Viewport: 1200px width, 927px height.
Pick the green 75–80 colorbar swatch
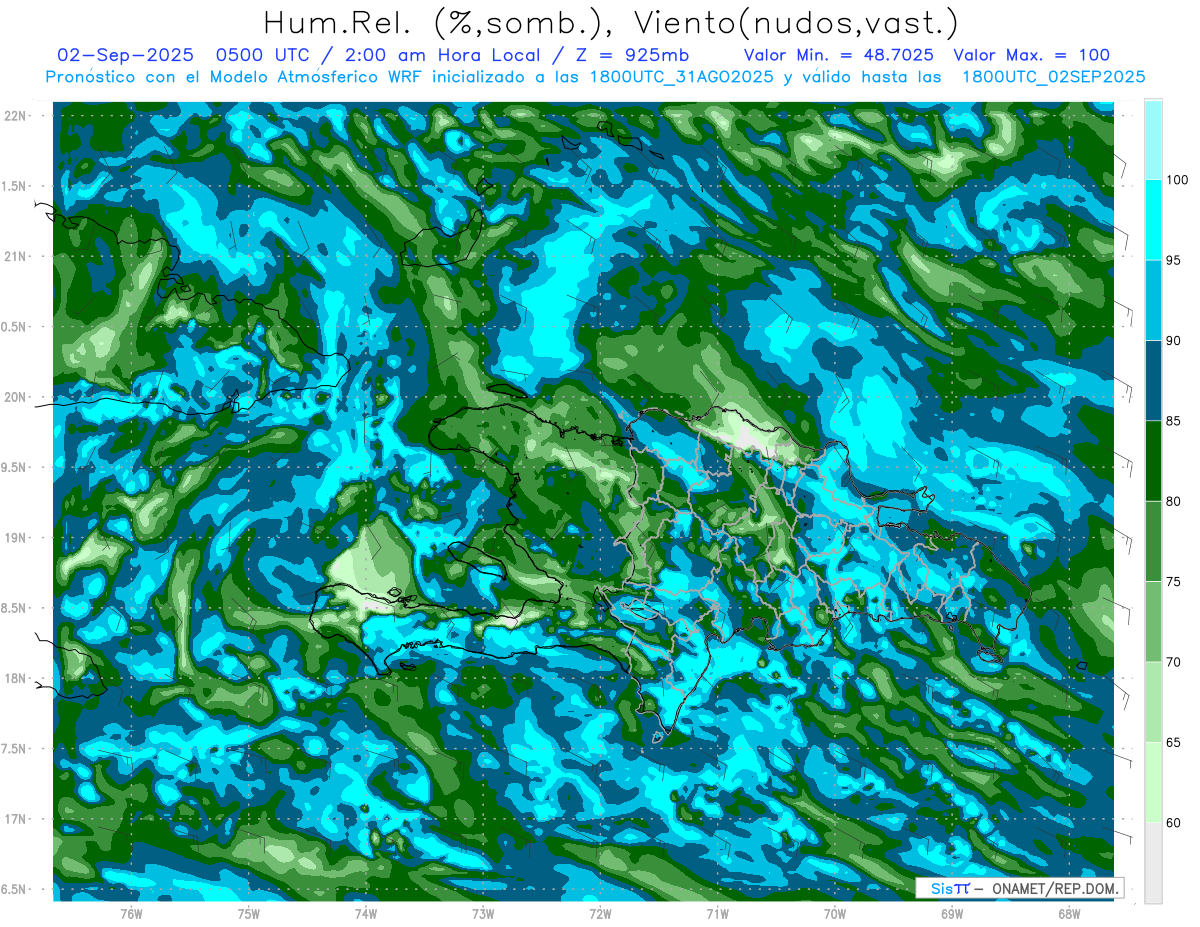(x=1153, y=542)
